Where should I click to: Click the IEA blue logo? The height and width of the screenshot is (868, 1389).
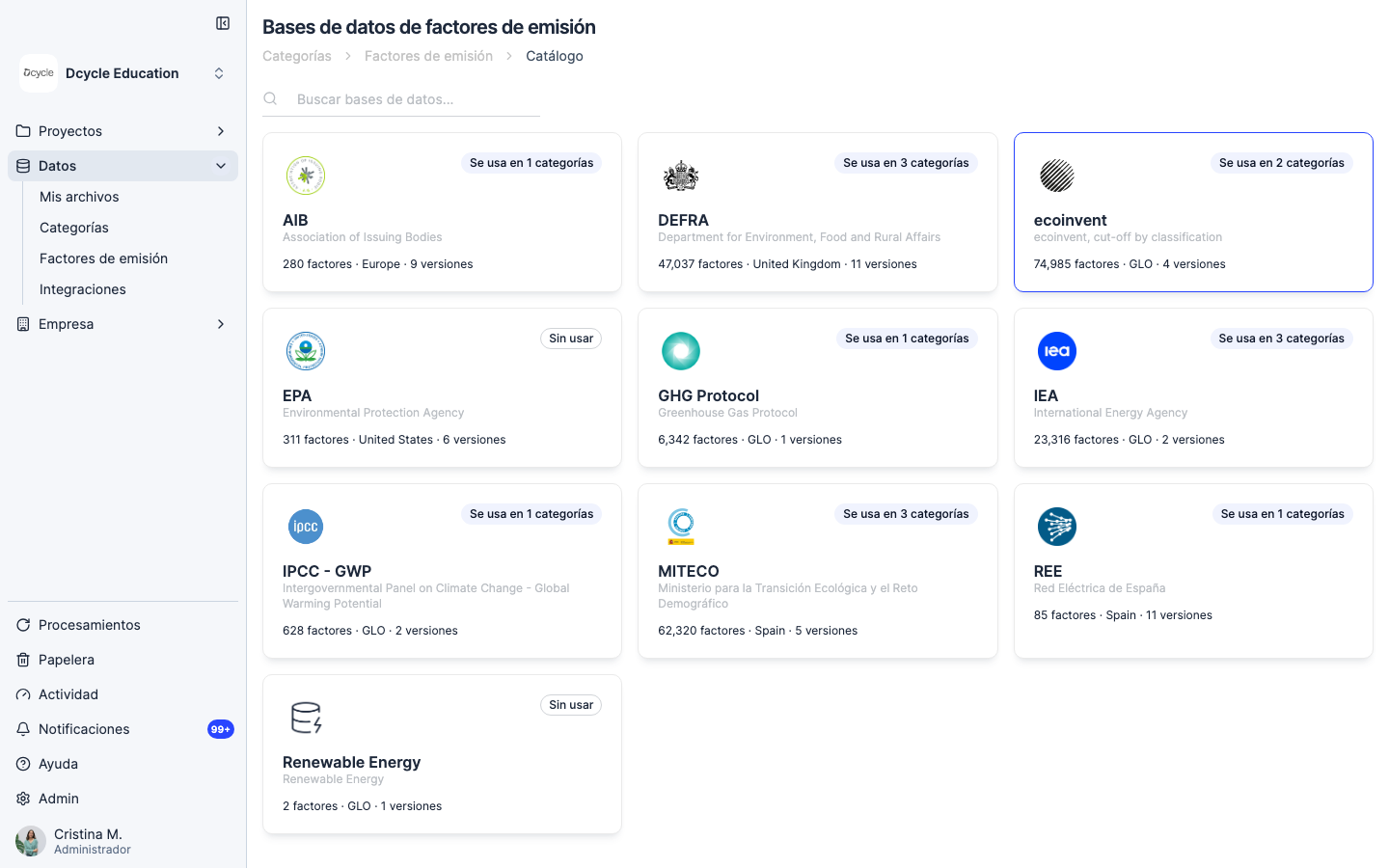click(x=1057, y=351)
